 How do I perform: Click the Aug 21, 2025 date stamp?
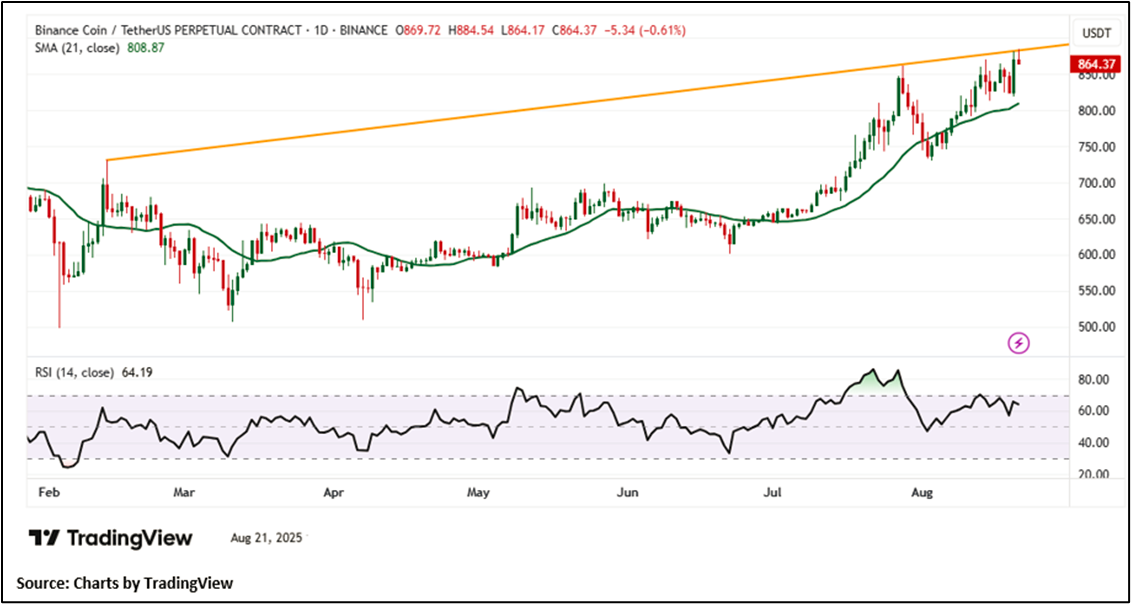click(x=268, y=538)
